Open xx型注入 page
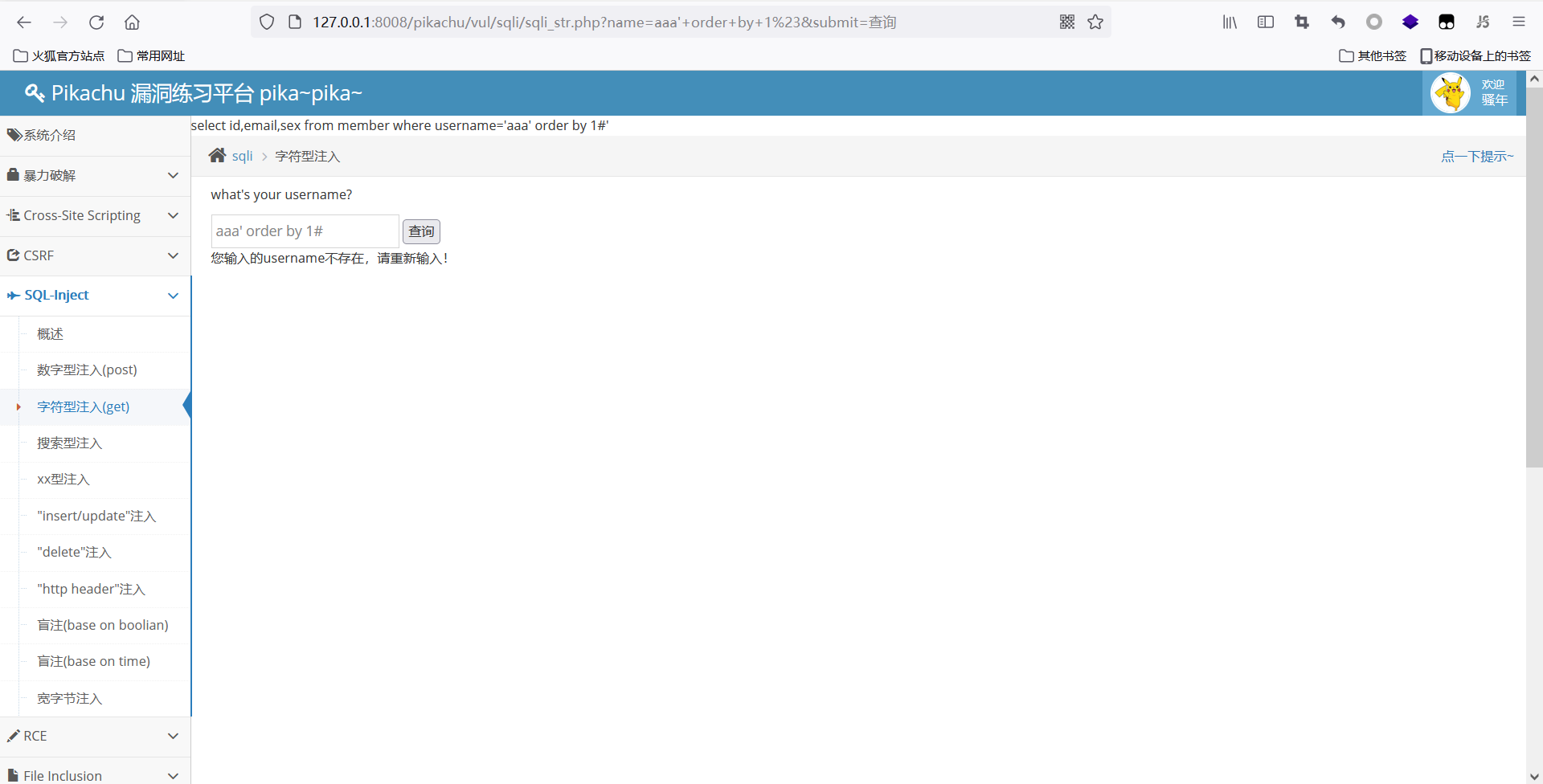 click(x=63, y=480)
